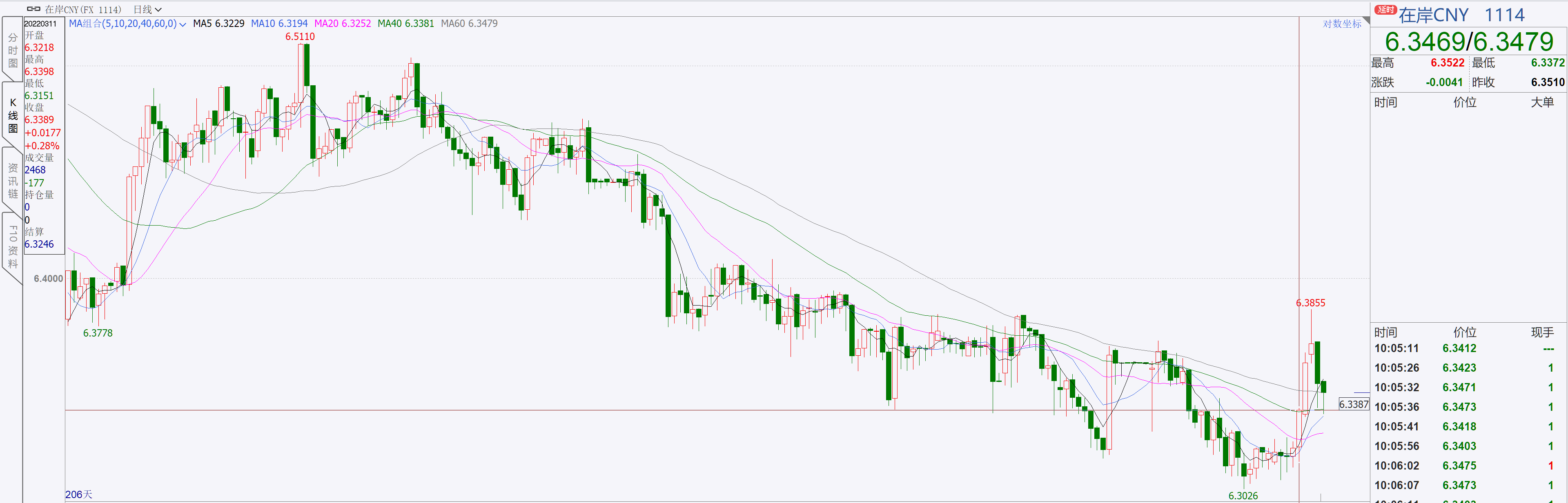Click the 6.5110 high price marker
Viewport: 1568px width, 503px height.
point(300,36)
